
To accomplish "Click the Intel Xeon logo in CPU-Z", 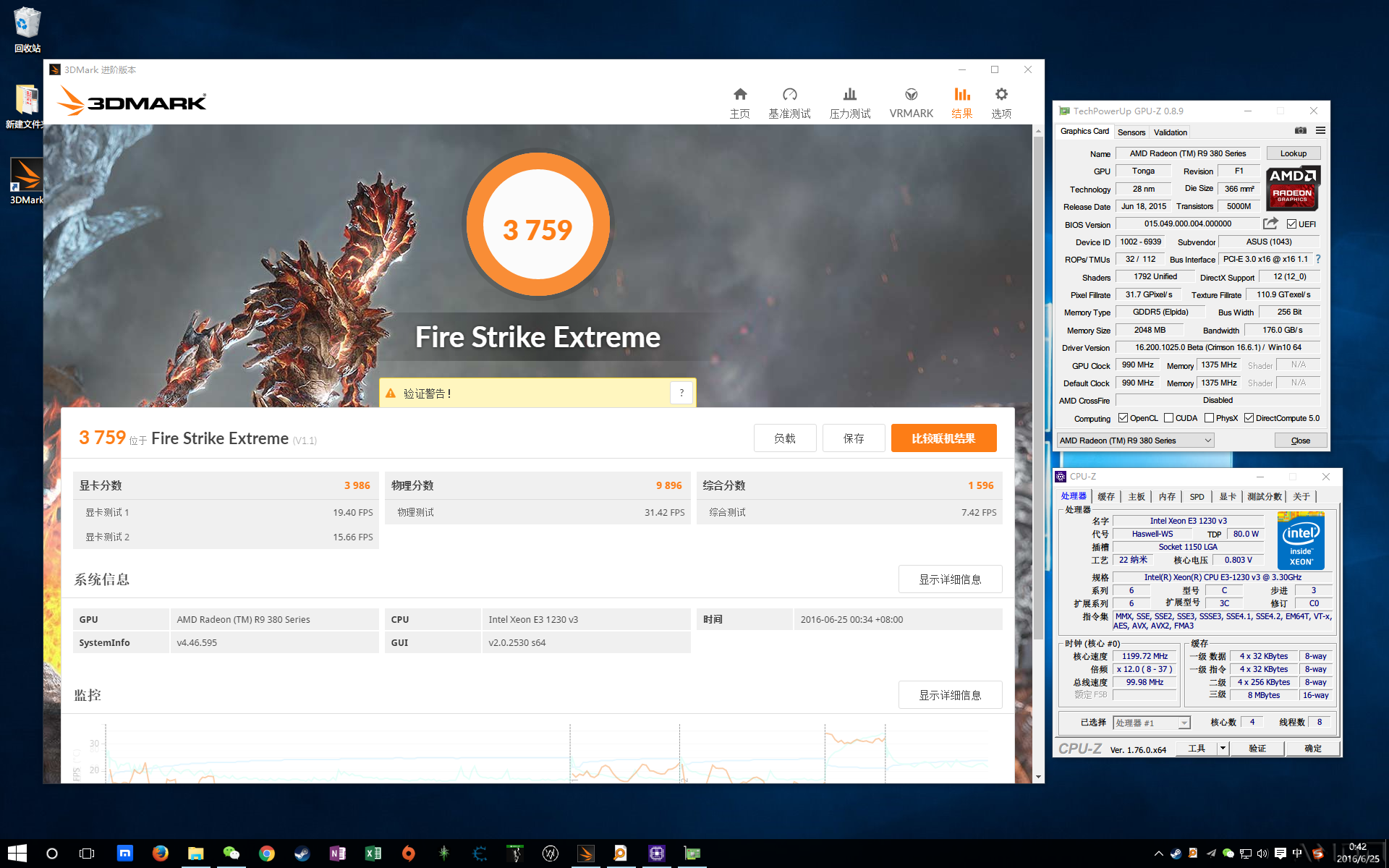I will click(x=1301, y=541).
